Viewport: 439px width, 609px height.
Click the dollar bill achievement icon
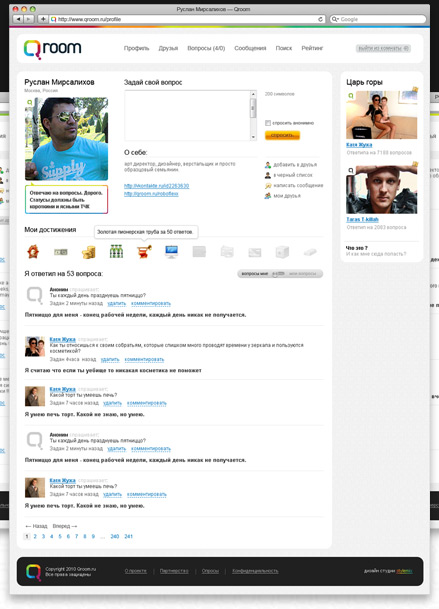click(x=61, y=252)
